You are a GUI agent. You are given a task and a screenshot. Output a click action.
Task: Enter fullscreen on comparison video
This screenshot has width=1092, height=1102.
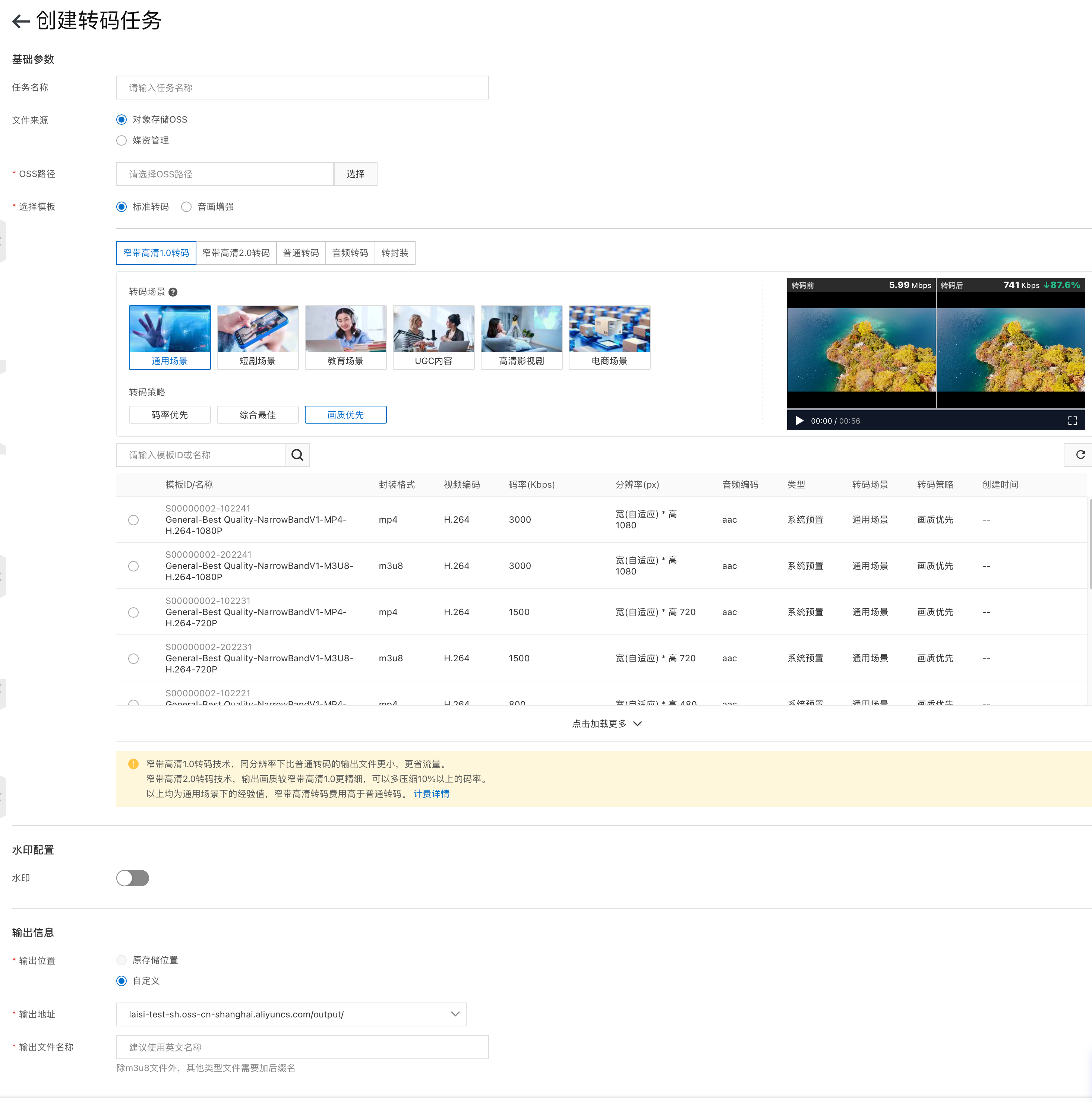pos(1072,421)
